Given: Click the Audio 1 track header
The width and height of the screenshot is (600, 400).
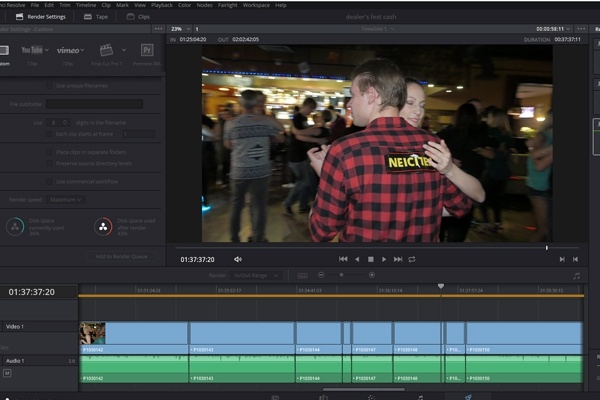Looking at the screenshot, I should tap(39, 361).
